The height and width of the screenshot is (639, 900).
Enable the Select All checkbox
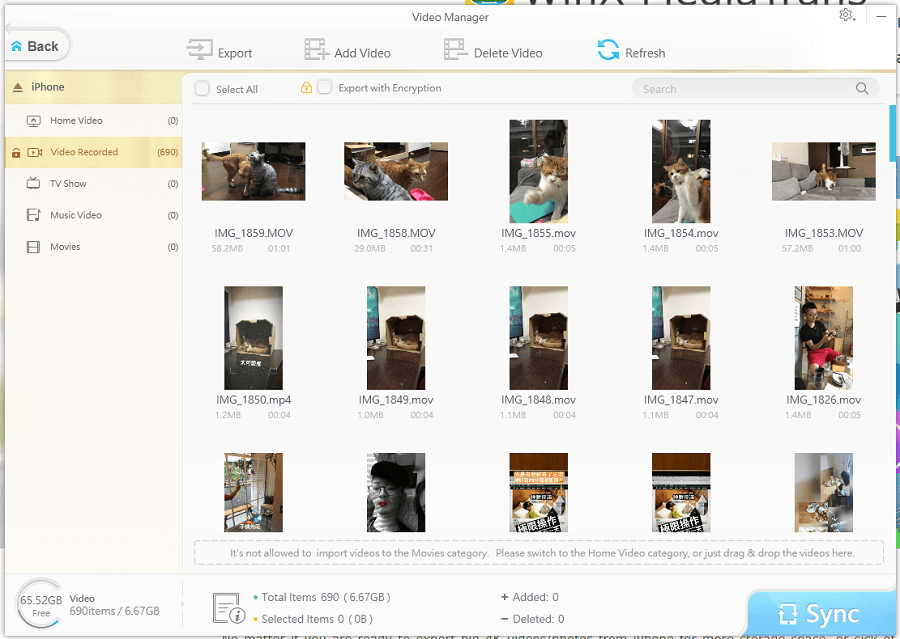point(203,89)
